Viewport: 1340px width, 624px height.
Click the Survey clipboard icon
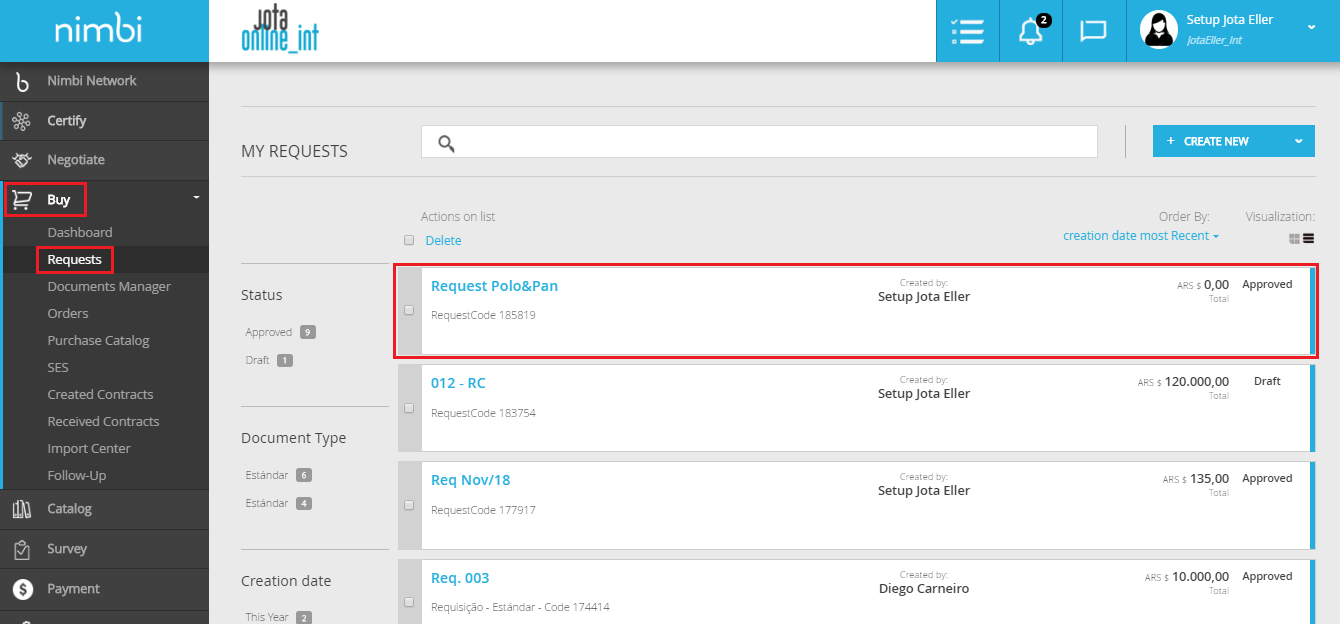tap(22, 549)
